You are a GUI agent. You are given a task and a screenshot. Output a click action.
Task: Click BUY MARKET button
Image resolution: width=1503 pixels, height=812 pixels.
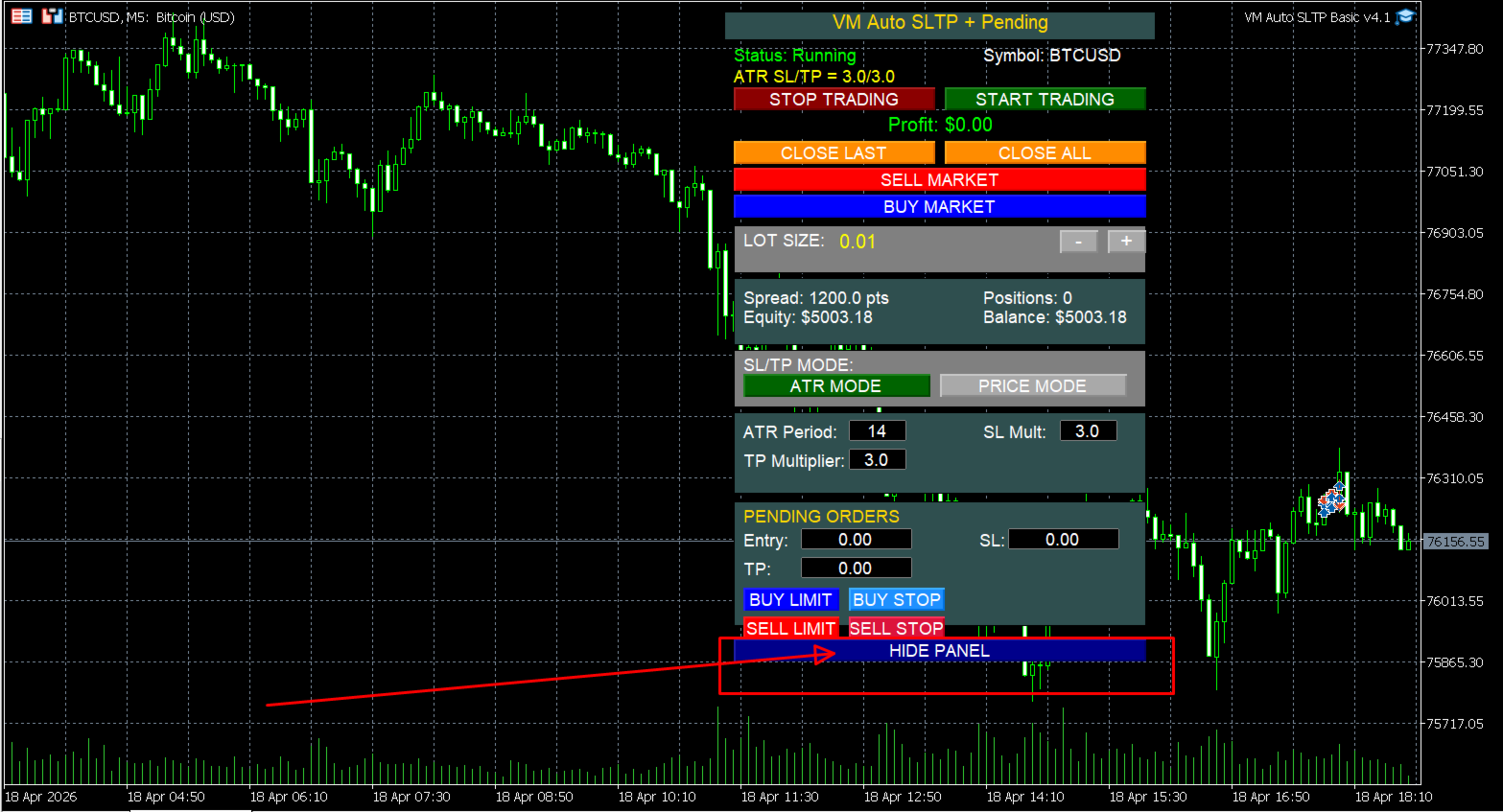point(940,206)
